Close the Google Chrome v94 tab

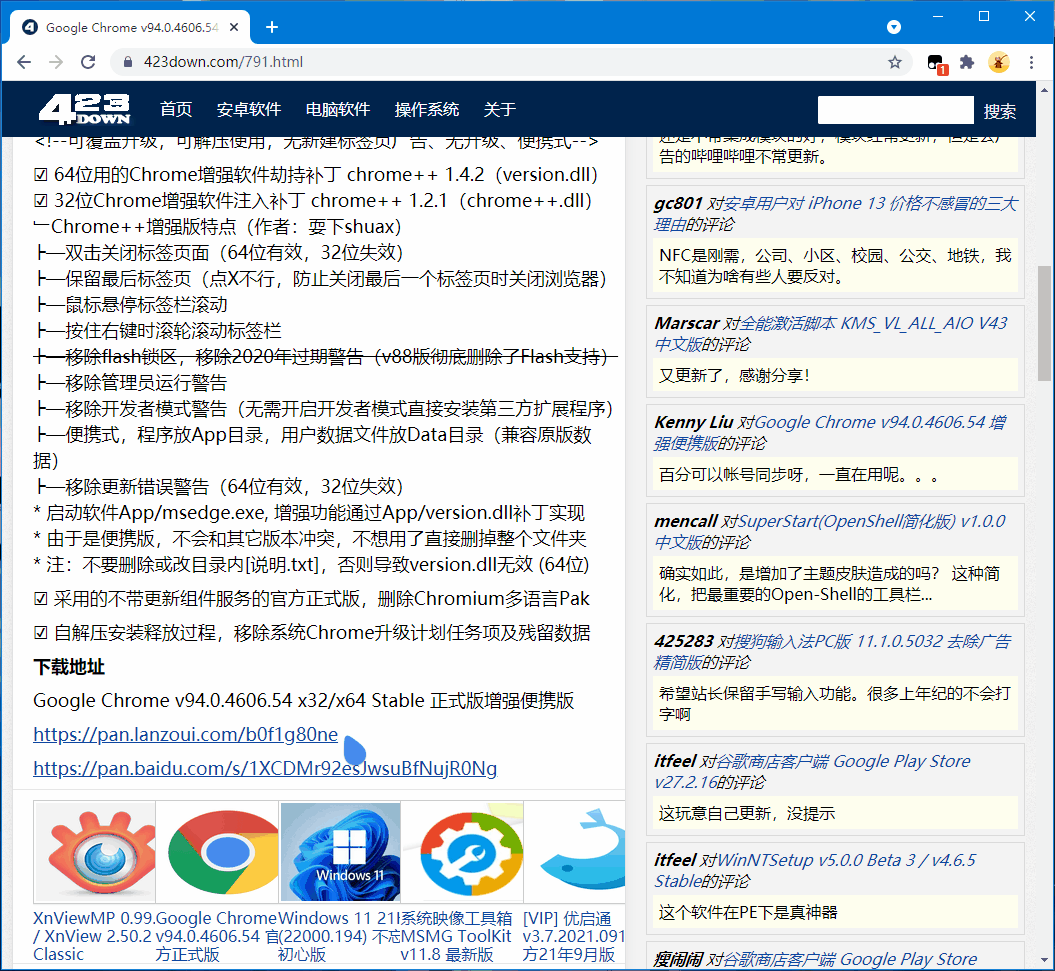click(234, 27)
